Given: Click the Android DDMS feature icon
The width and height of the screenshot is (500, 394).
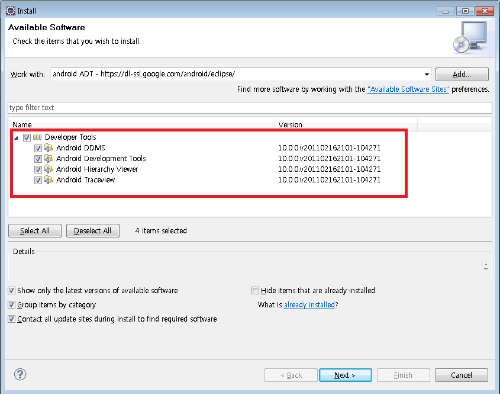Looking at the screenshot, I should click(x=48, y=148).
